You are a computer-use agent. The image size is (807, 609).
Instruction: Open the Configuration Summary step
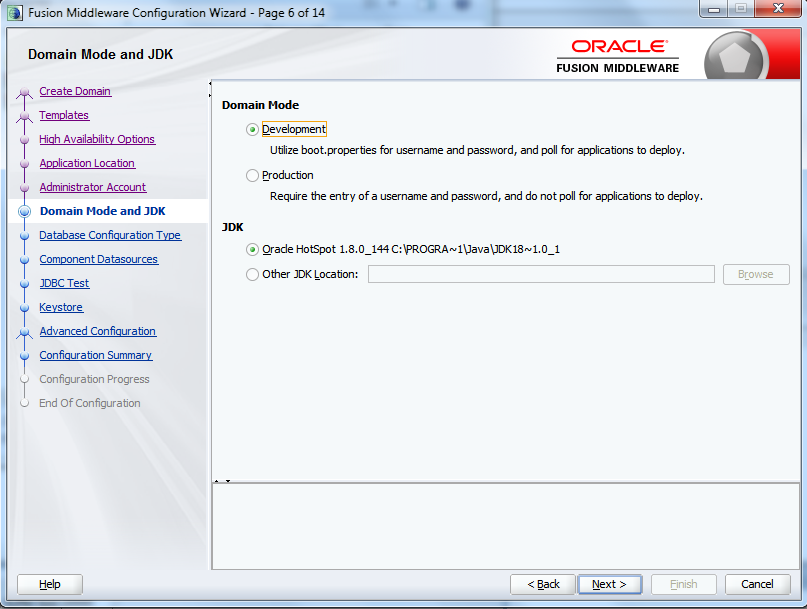click(96, 355)
